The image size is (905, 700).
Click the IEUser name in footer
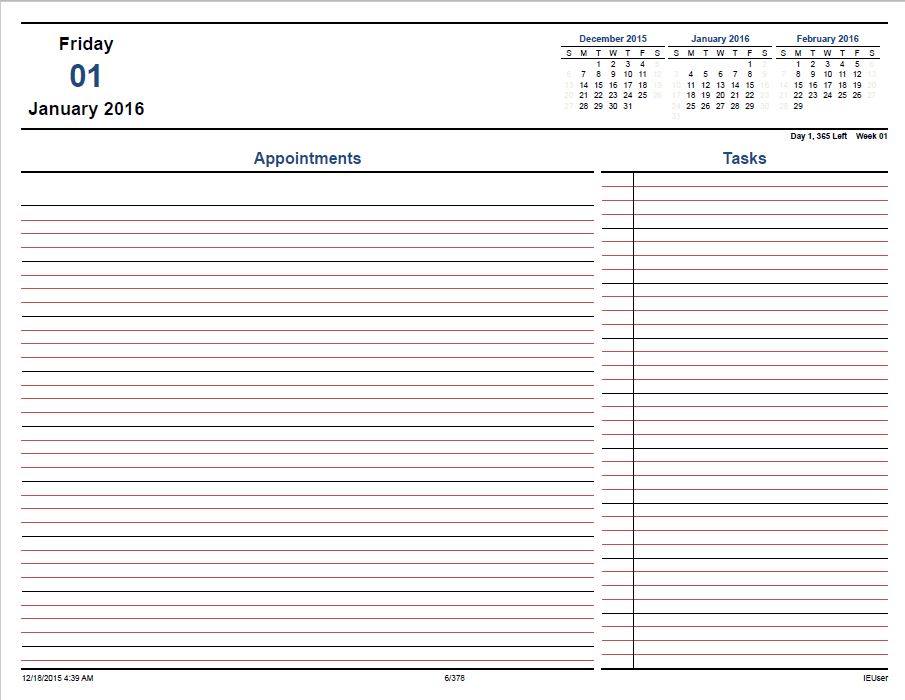pos(875,678)
